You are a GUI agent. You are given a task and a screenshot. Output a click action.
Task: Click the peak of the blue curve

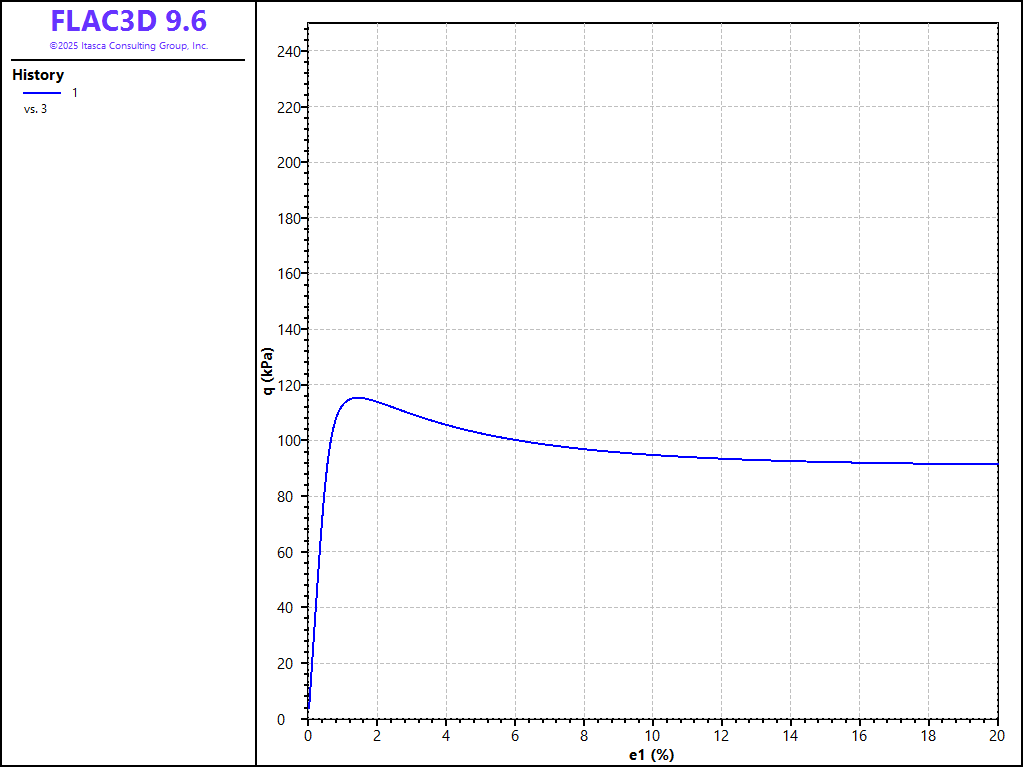point(356,398)
